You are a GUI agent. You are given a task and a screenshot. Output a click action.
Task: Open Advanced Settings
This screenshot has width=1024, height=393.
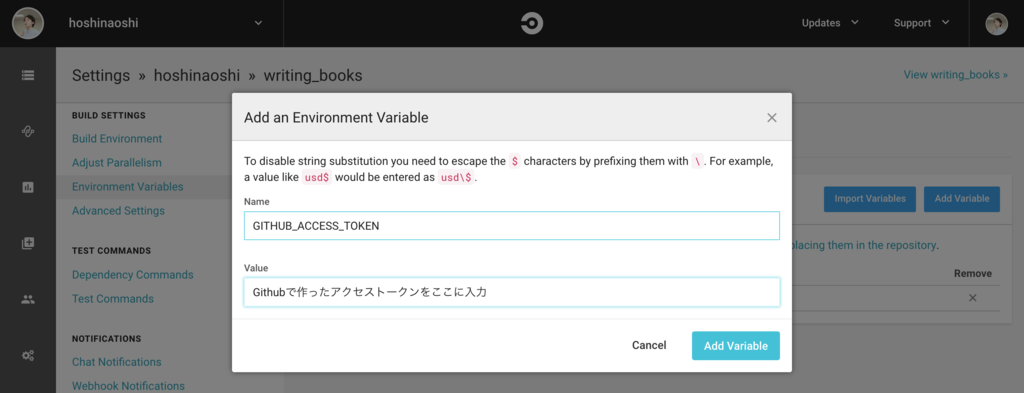118,211
